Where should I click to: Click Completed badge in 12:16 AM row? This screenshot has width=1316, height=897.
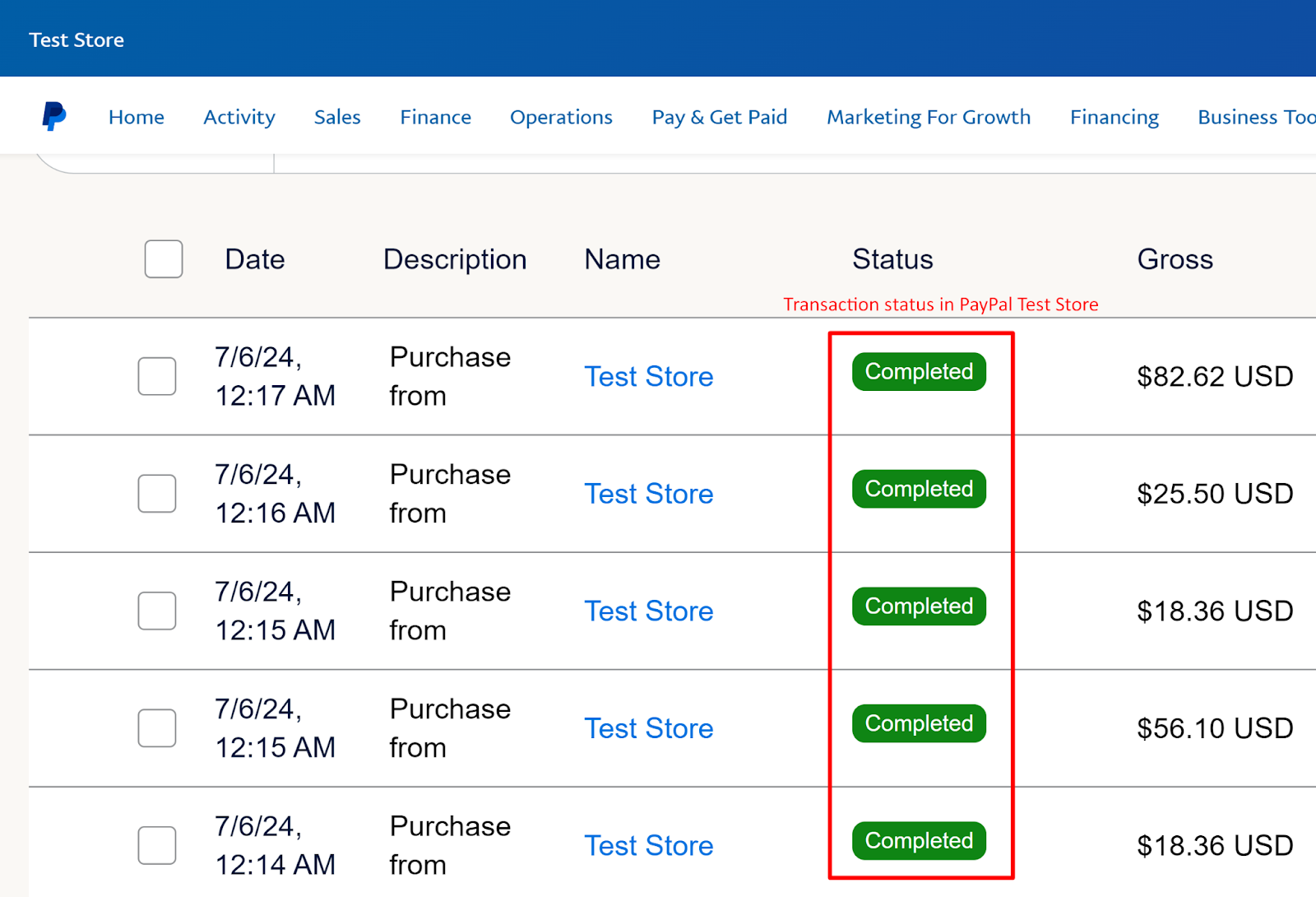pos(919,489)
